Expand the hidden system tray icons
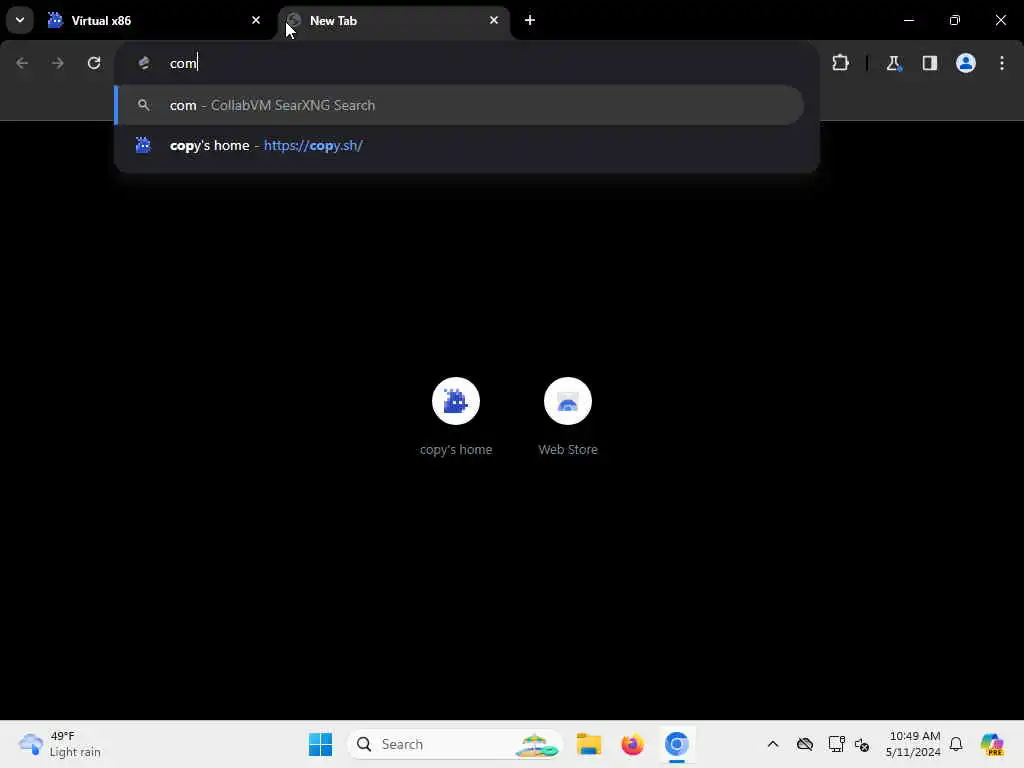Image resolution: width=1024 pixels, height=768 pixels. point(773,744)
